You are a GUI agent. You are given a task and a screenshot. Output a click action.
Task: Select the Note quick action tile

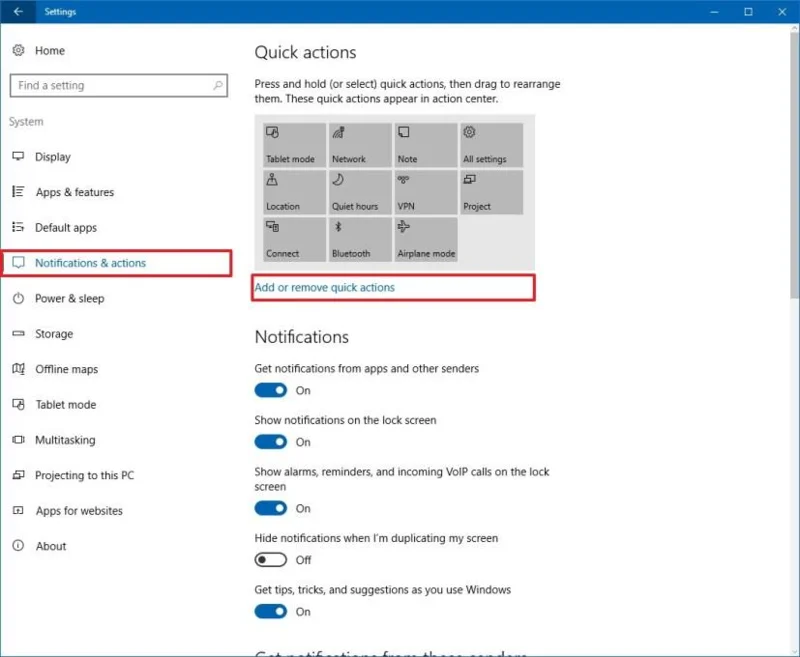coord(426,145)
